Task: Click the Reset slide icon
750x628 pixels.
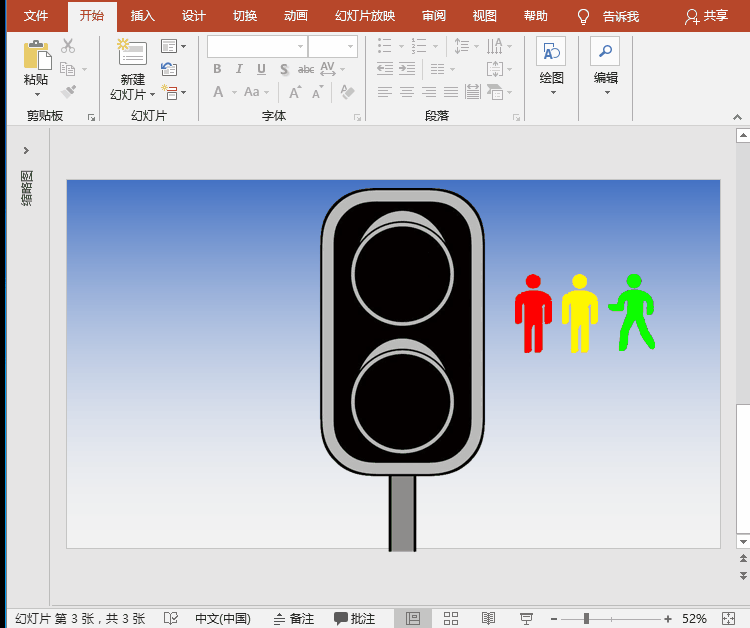Action: pyautogui.click(x=169, y=69)
